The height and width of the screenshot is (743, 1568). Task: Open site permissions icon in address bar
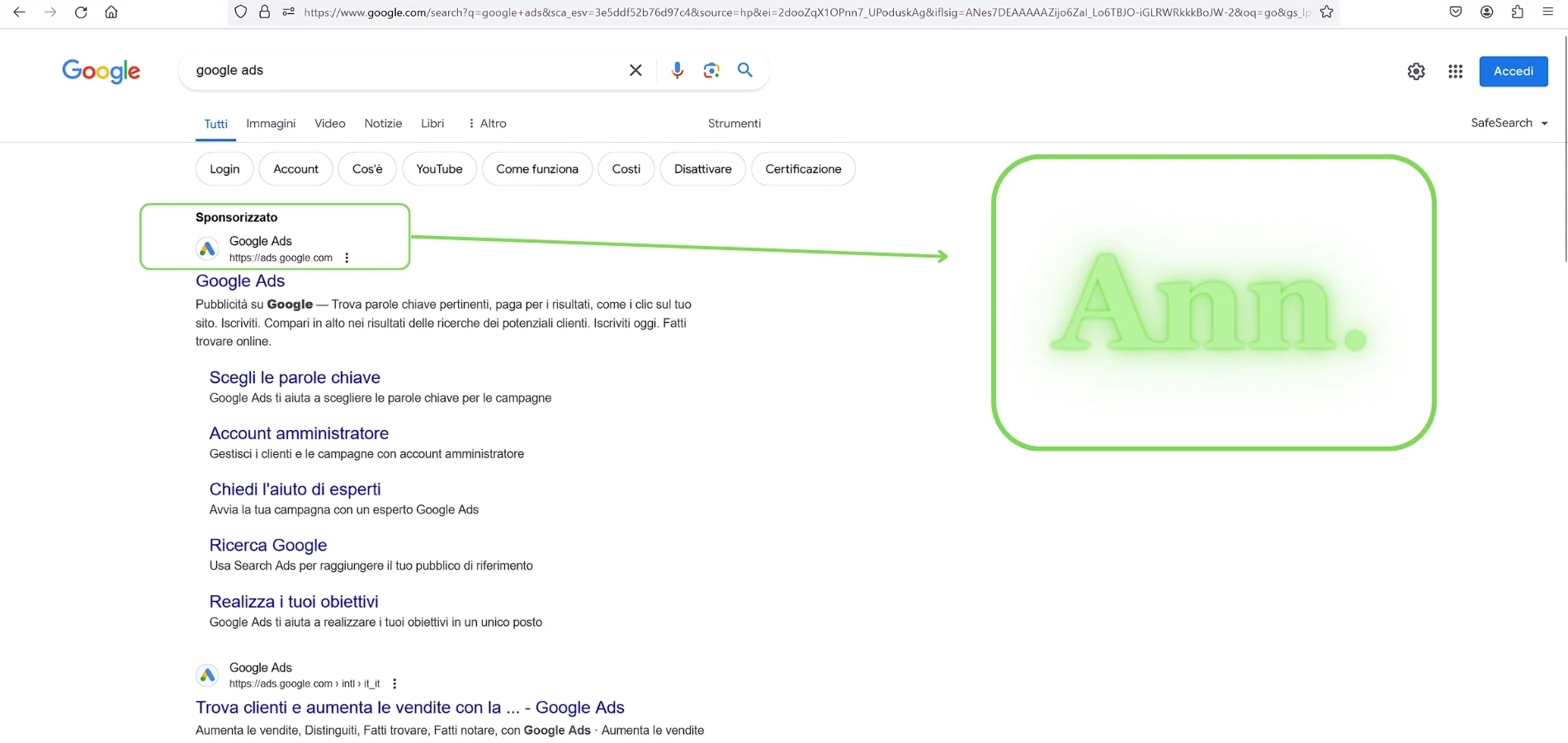click(288, 12)
